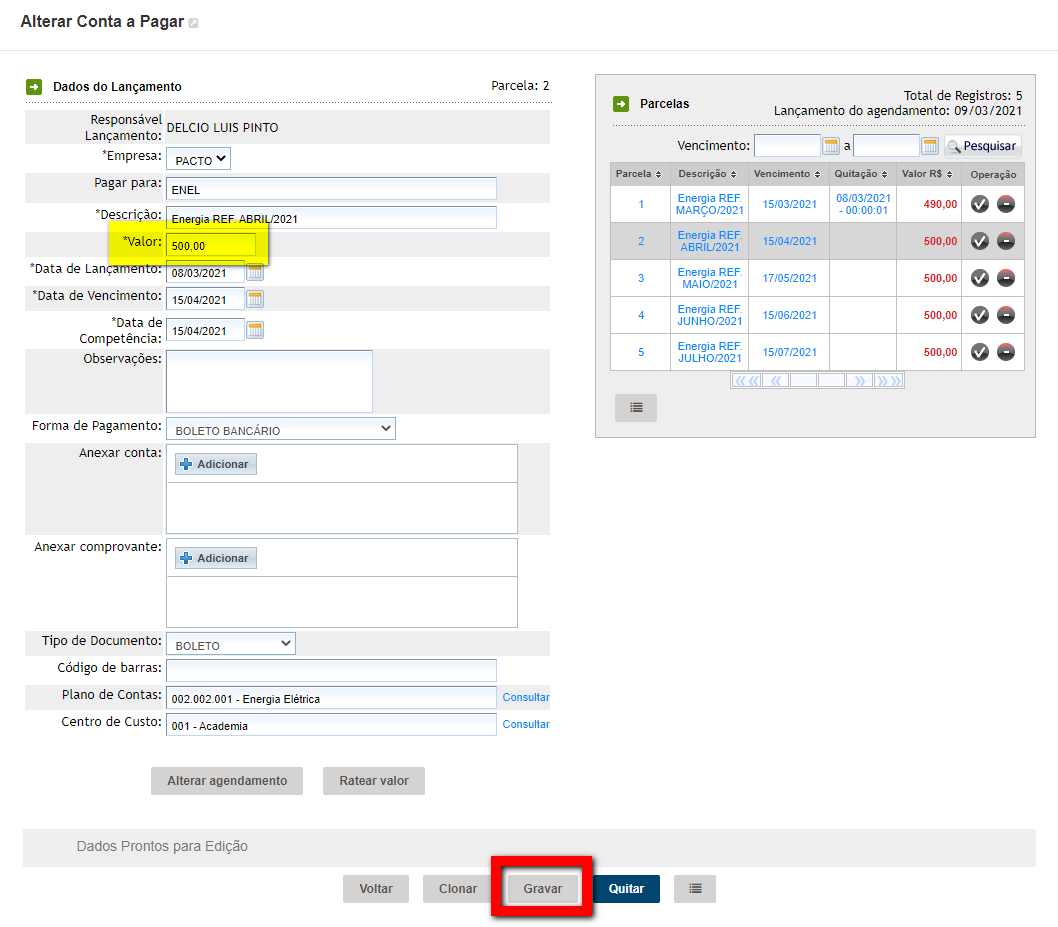The width and height of the screenshot is (1058, 927).
Task: Click the Quitar button
Action: point(627,888)
